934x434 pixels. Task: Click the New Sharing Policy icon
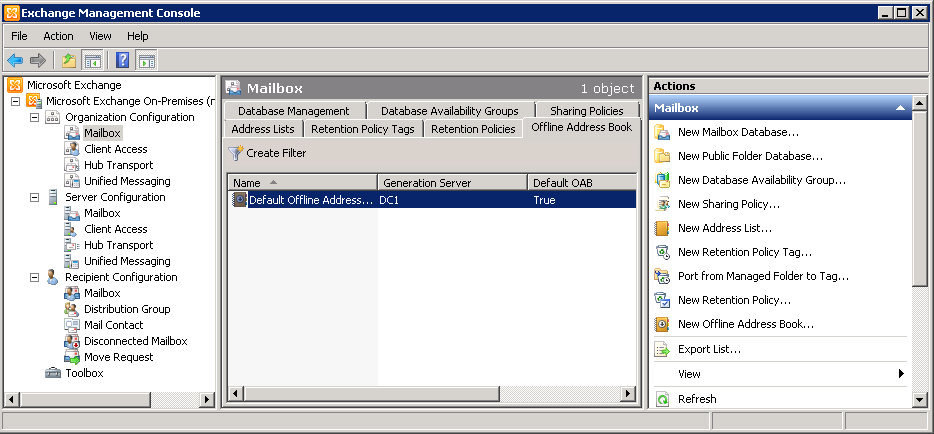tap(662, 204)
